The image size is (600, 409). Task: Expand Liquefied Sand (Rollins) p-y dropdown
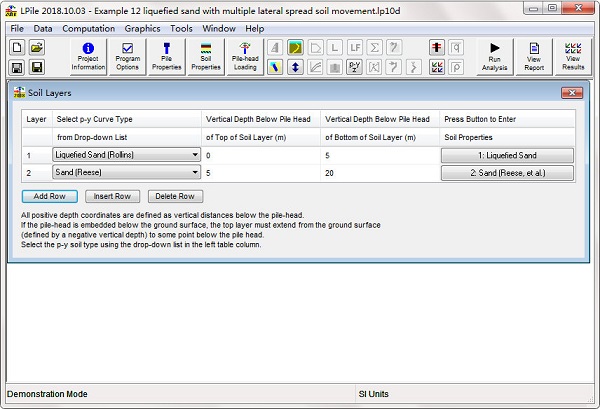pyautogui.click(x=195, y=155)
